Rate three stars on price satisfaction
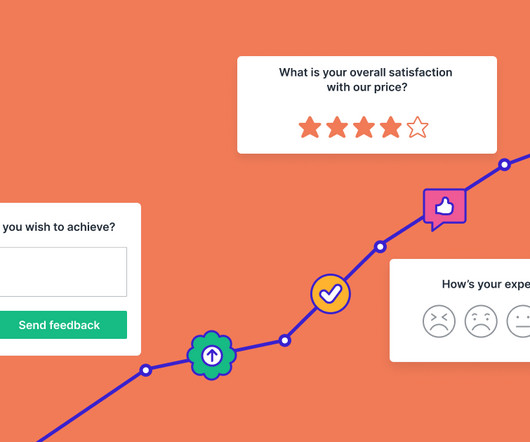Viewport: 530px width, 442px height. click(364, 127)
